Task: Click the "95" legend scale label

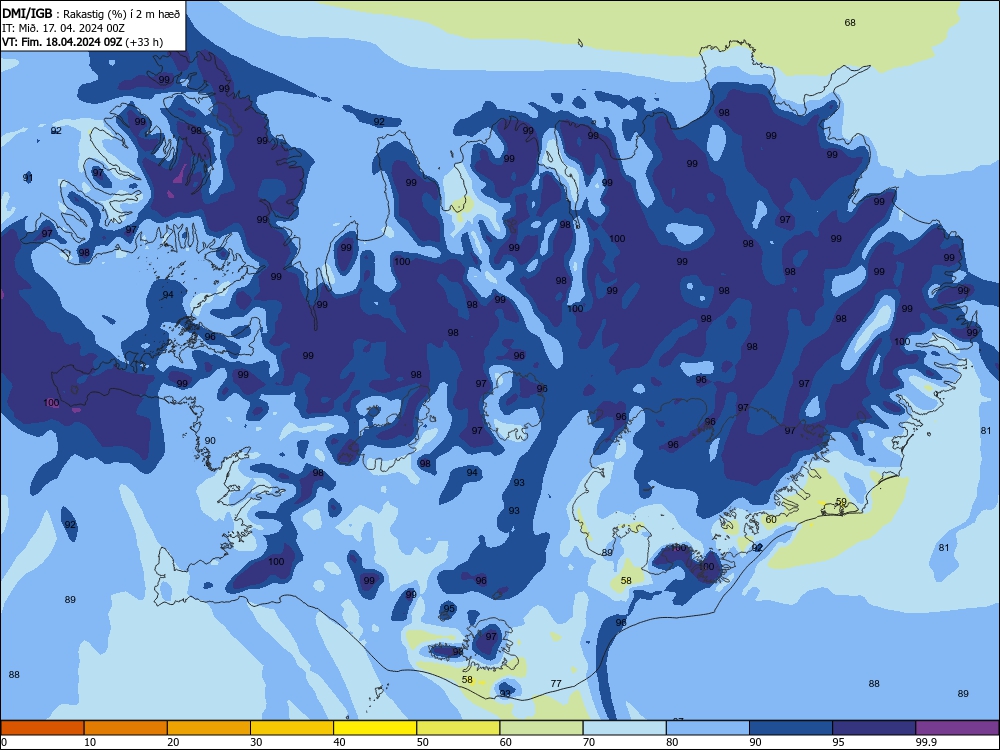Action: [x=838, y=742]
